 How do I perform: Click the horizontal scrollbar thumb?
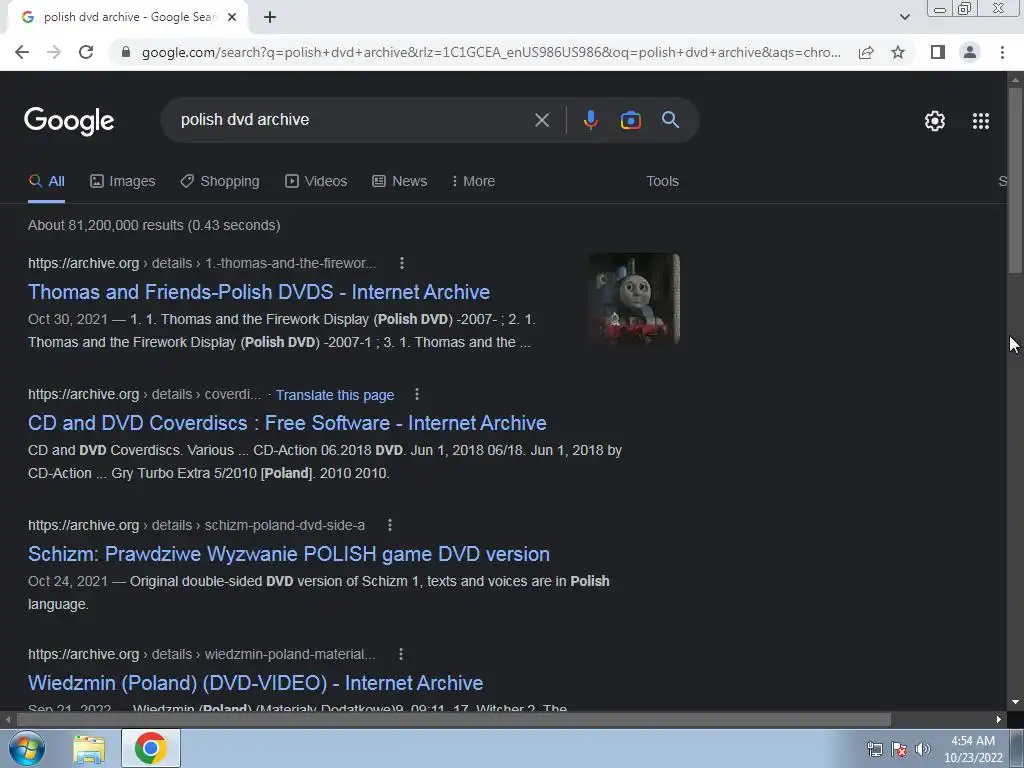click(453, 720)
